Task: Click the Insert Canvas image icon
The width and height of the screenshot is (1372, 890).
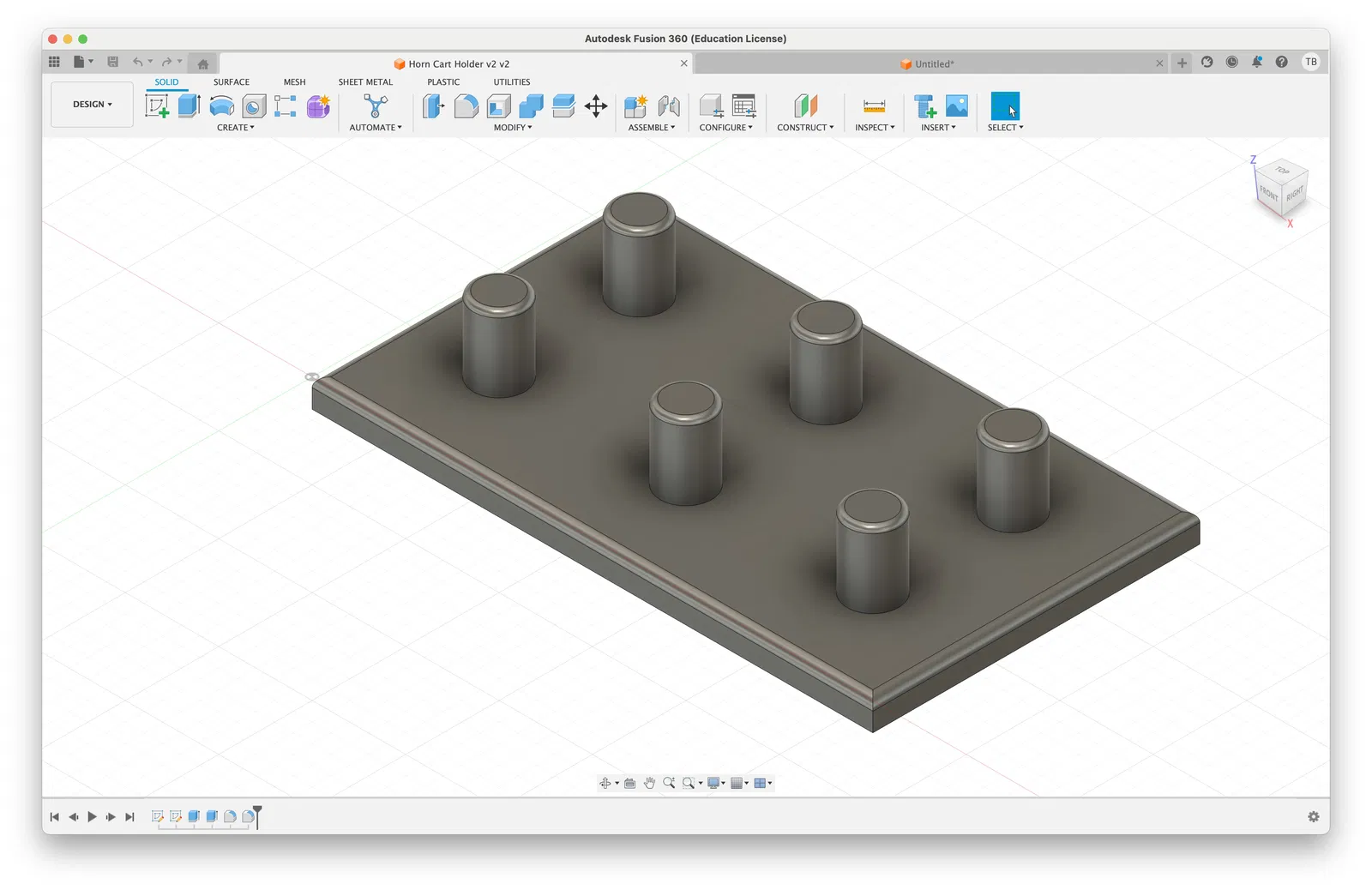Action: pyautogui.click(x=957, y=106)
